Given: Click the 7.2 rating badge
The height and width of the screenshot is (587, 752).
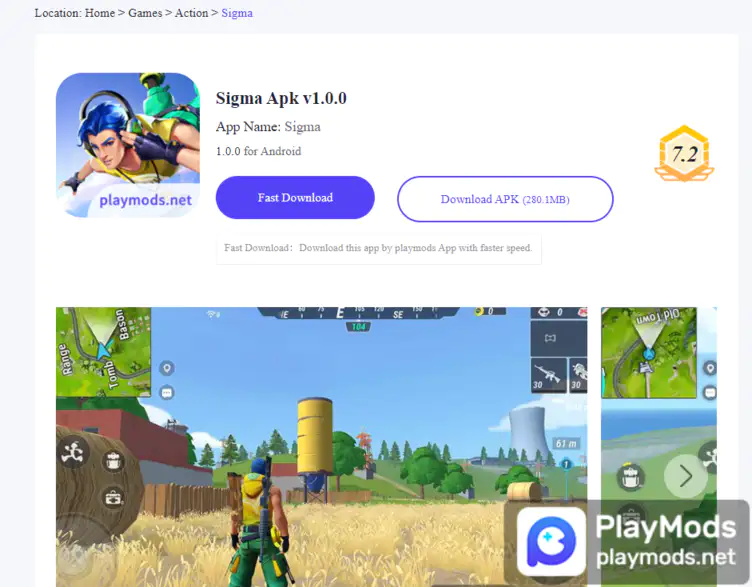Looking at the screenshot, I should click(684, 153).
